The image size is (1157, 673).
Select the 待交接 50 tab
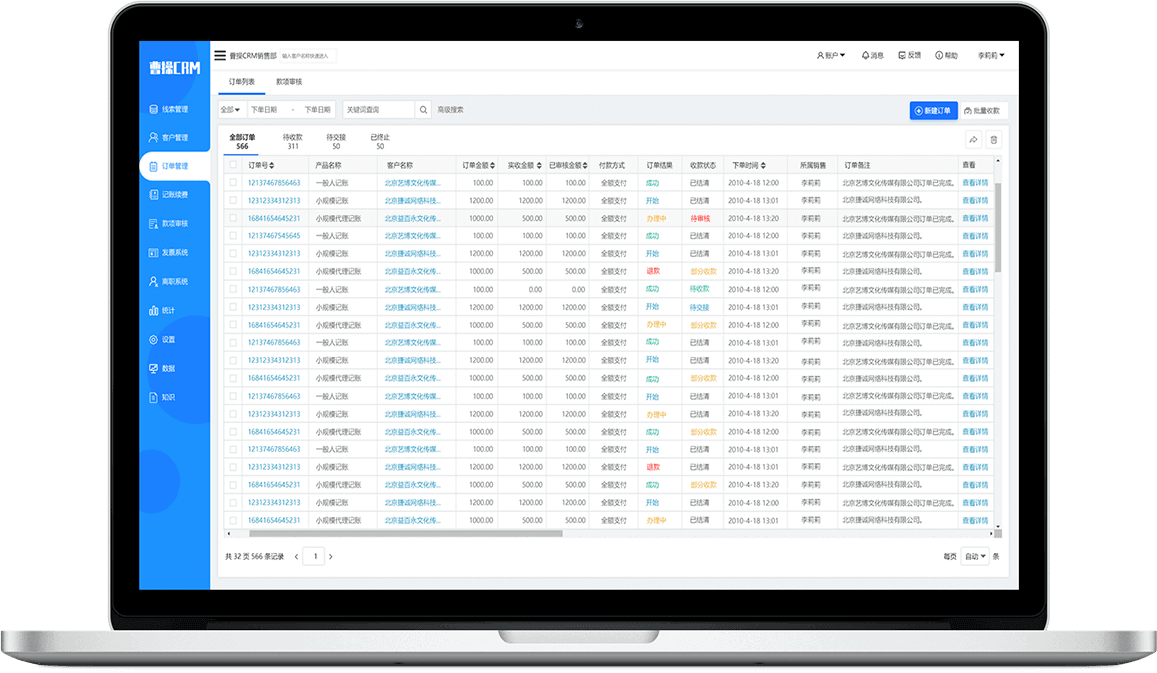pos(336,142)
